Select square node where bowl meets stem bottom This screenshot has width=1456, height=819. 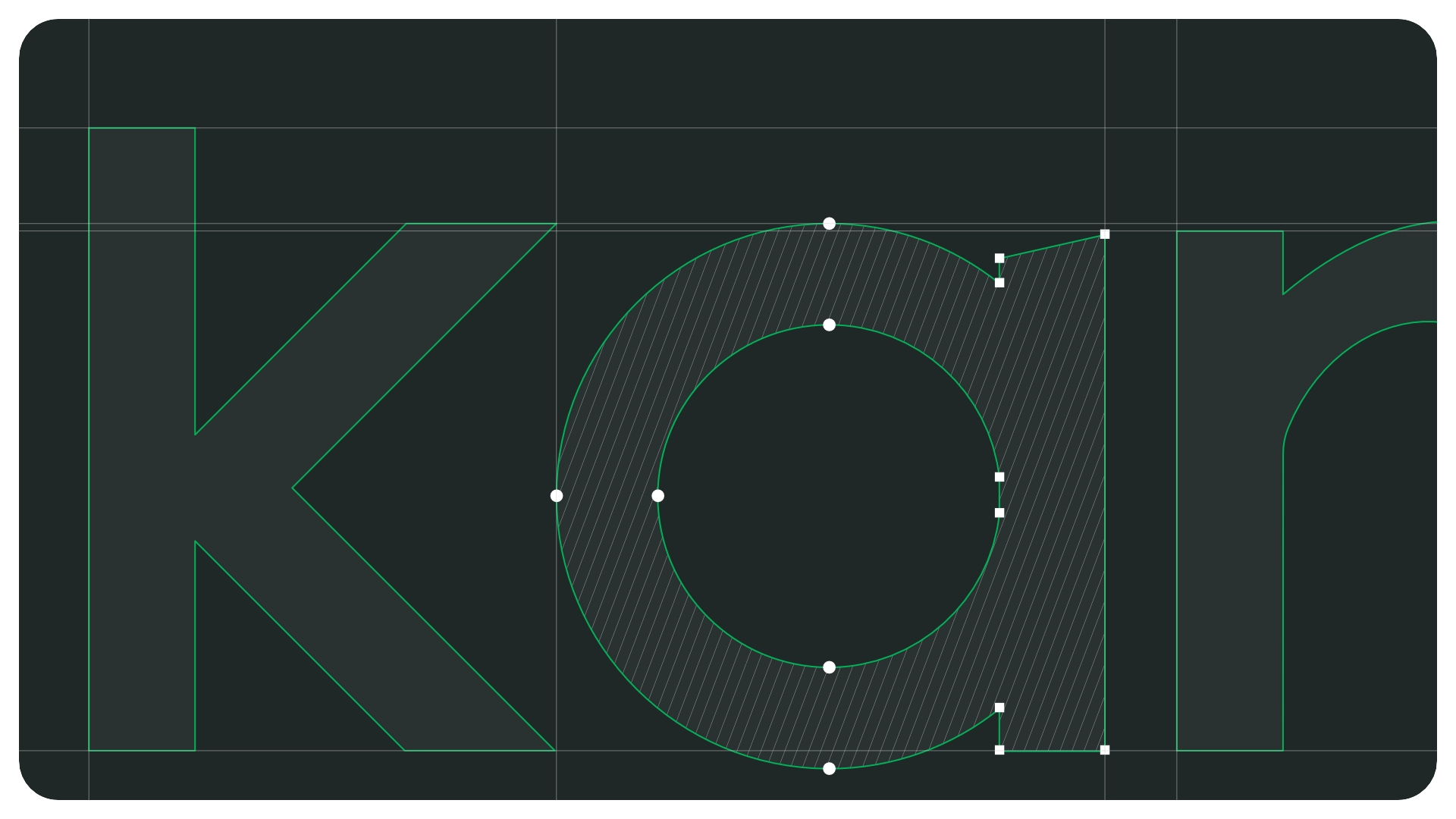coord(999,708)
